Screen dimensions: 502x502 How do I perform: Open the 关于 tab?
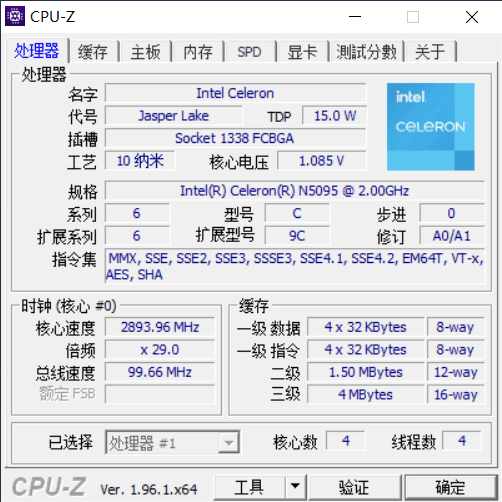point(430,52)
